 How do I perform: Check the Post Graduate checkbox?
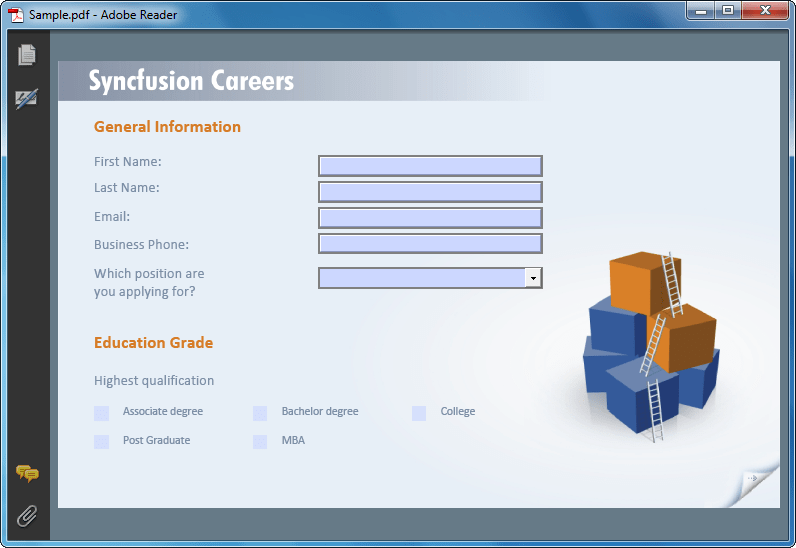[102, 442]
